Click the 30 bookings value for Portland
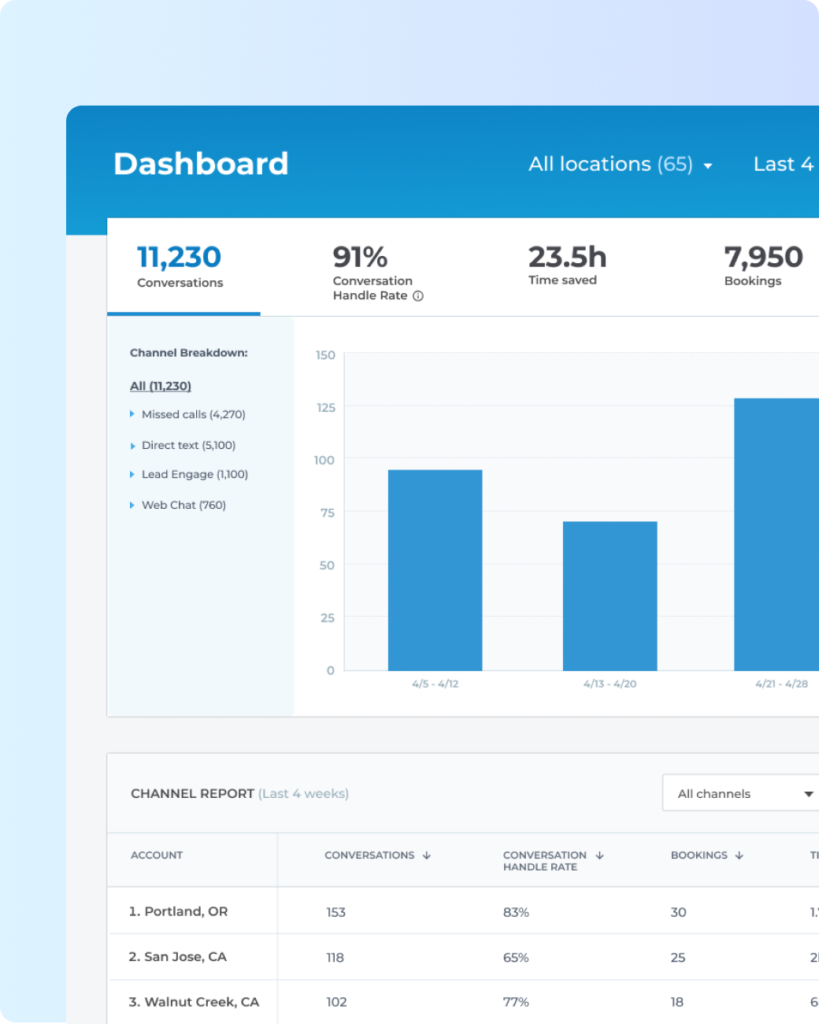This screenshot has height=1024, width=819. tap(679, 912)
